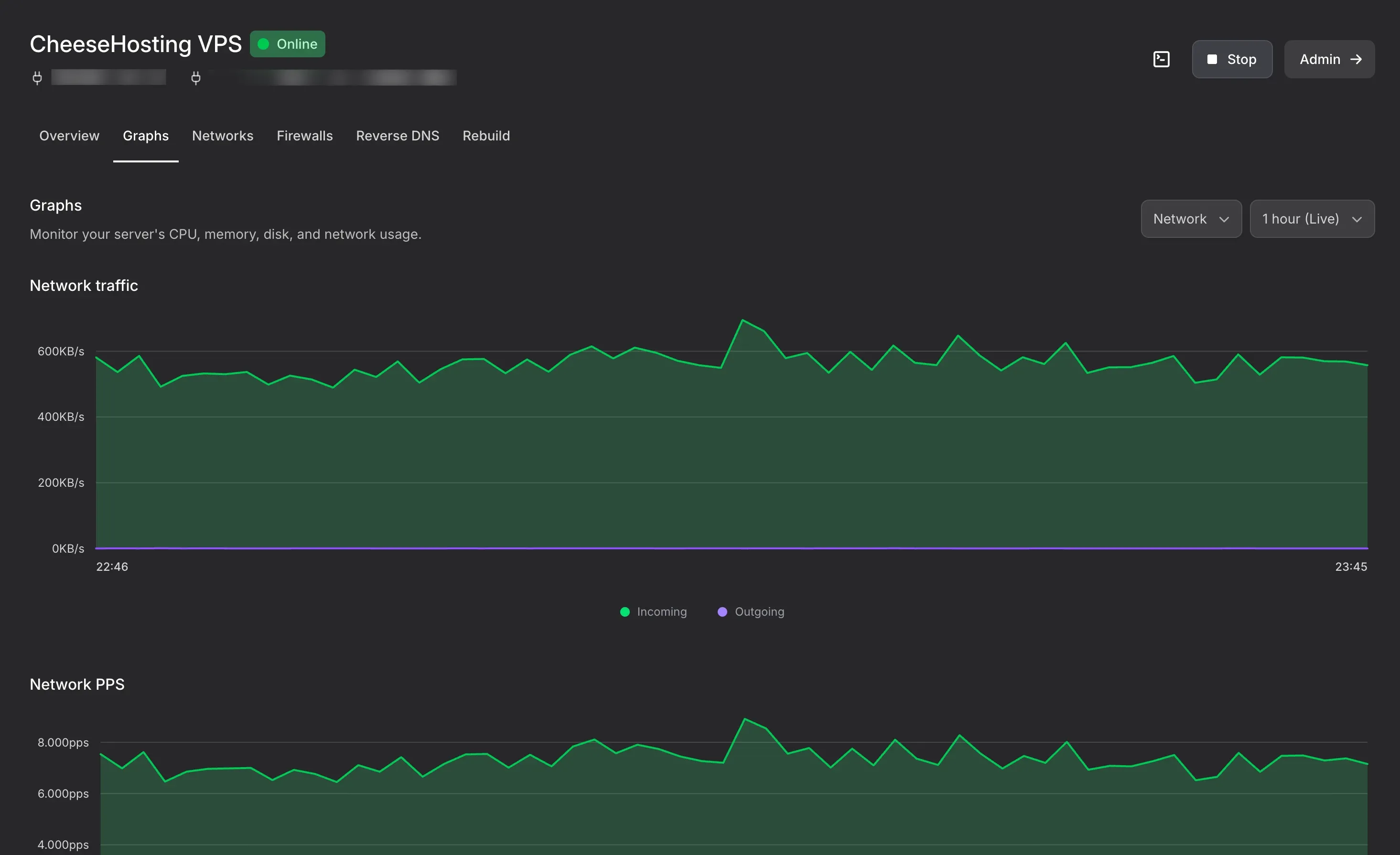Stop the server with the Stop button

click(x=1232, y=59)
